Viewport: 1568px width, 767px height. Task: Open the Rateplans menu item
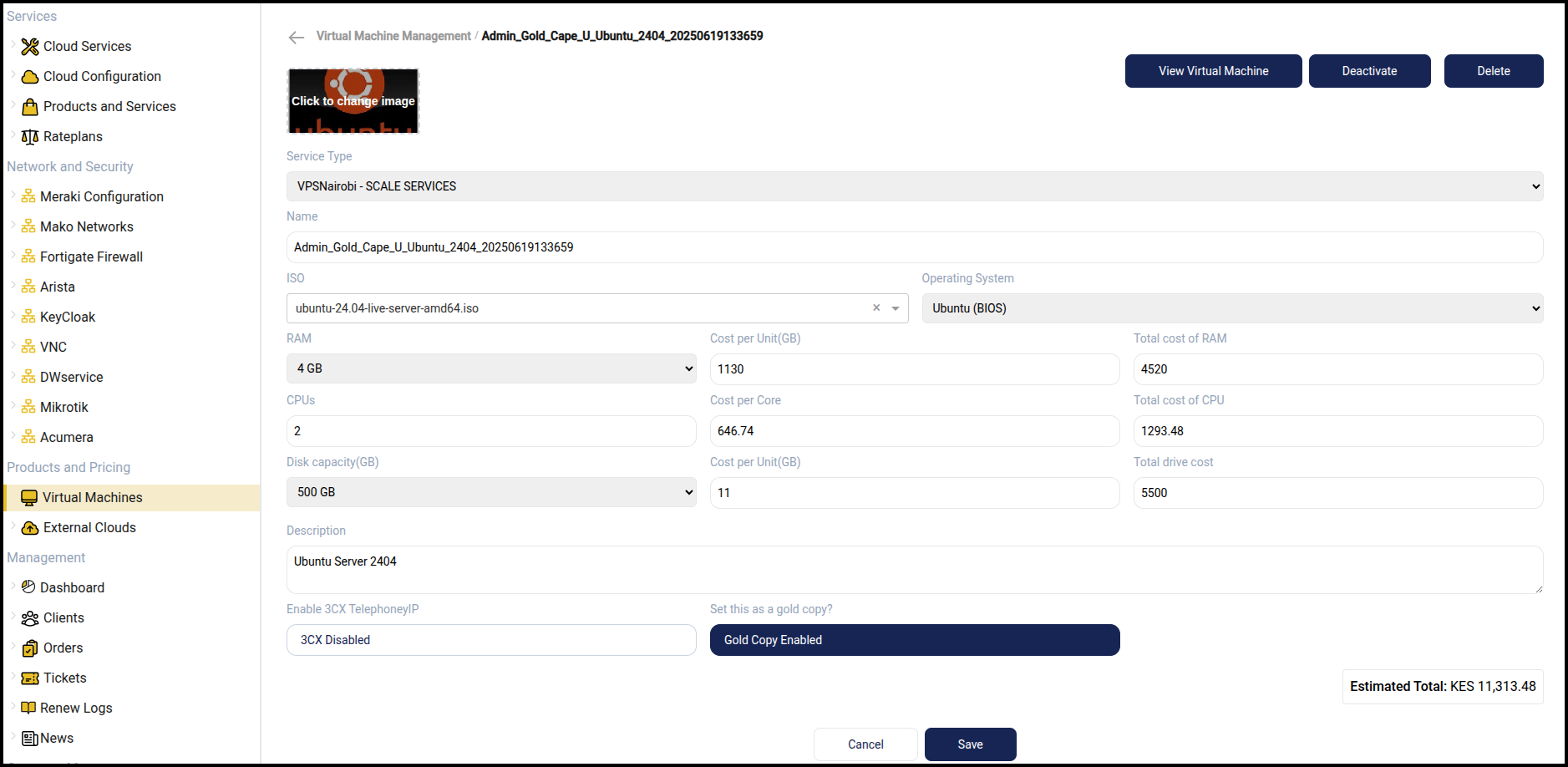pos(73,137)
